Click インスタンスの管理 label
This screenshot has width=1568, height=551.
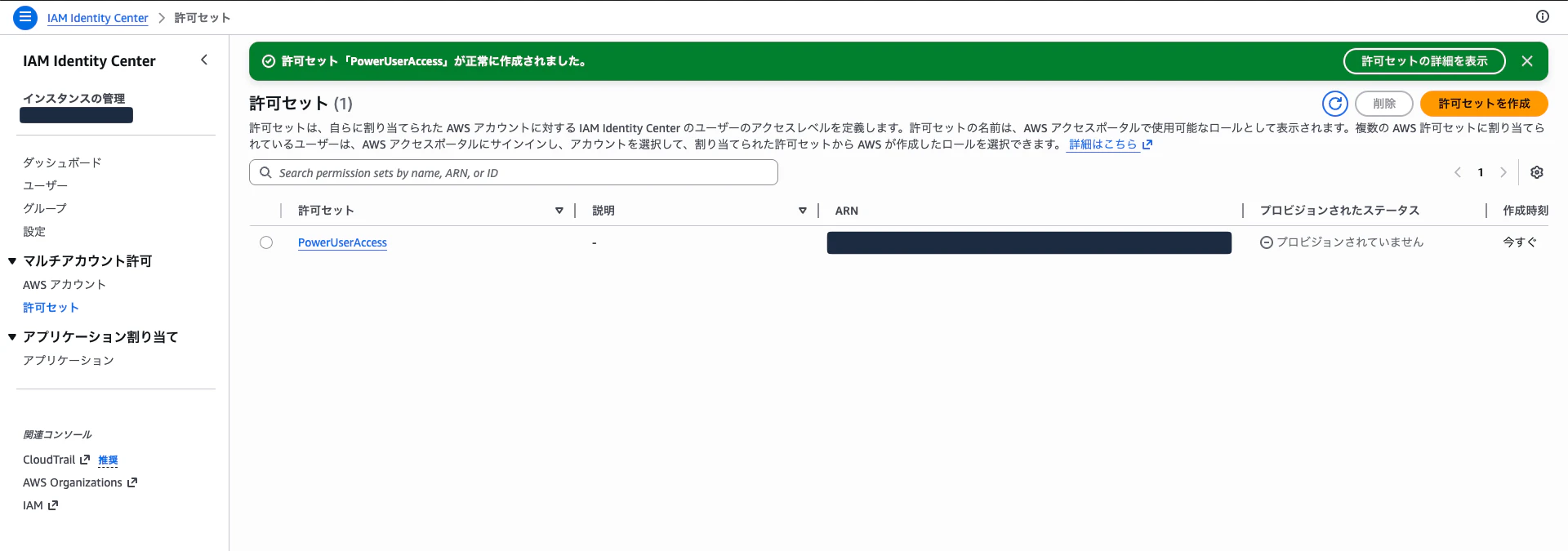(x=73, y=99)
